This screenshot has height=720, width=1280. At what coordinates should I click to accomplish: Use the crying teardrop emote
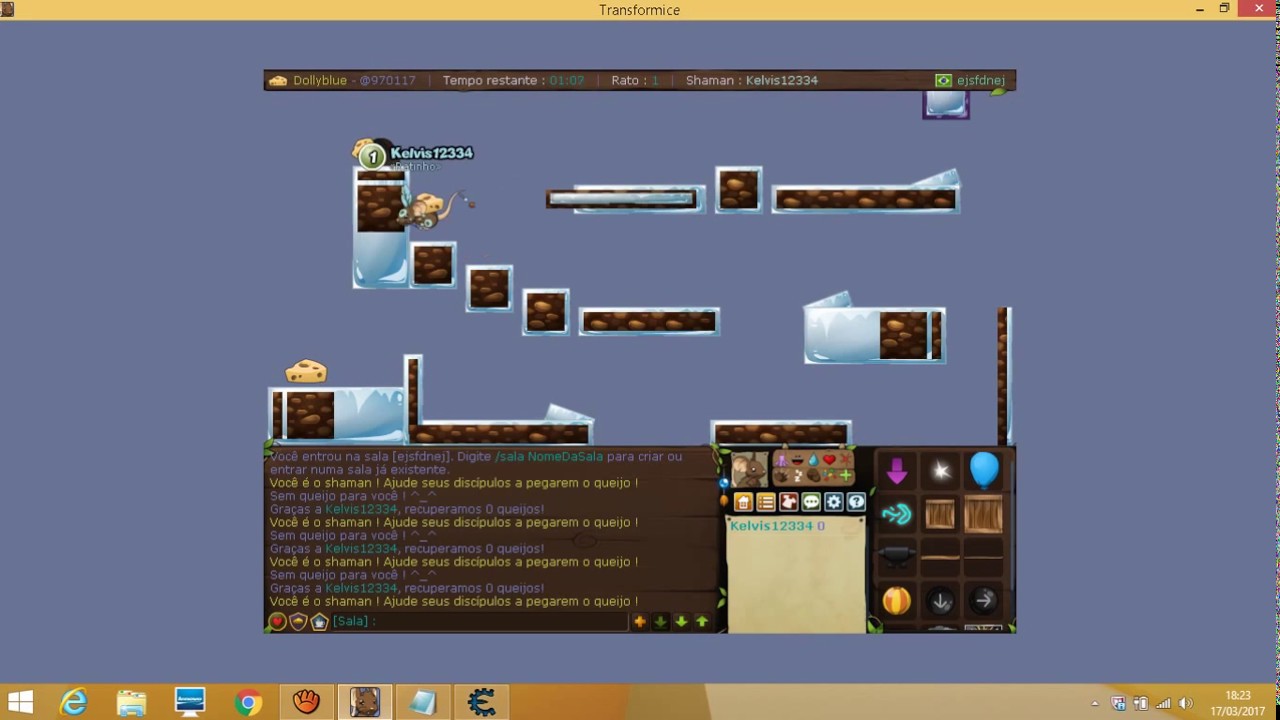click(814, 460)
